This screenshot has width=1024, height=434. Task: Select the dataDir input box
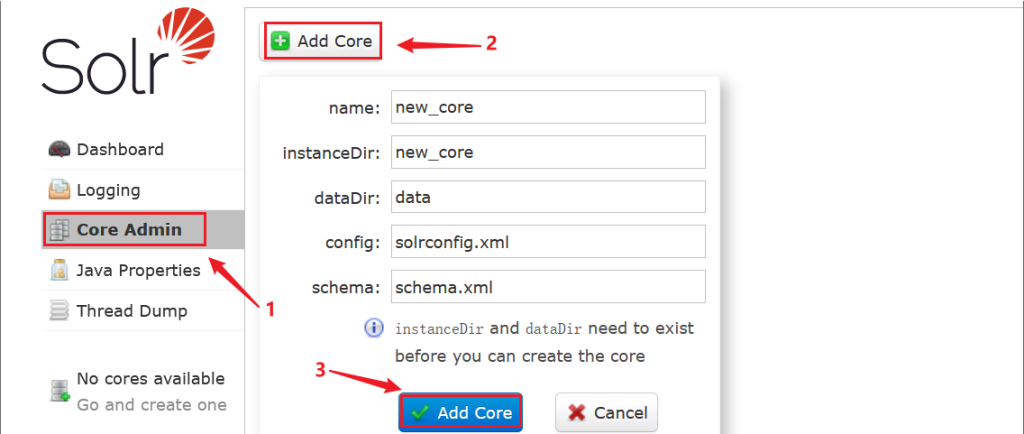pos(549,196)
